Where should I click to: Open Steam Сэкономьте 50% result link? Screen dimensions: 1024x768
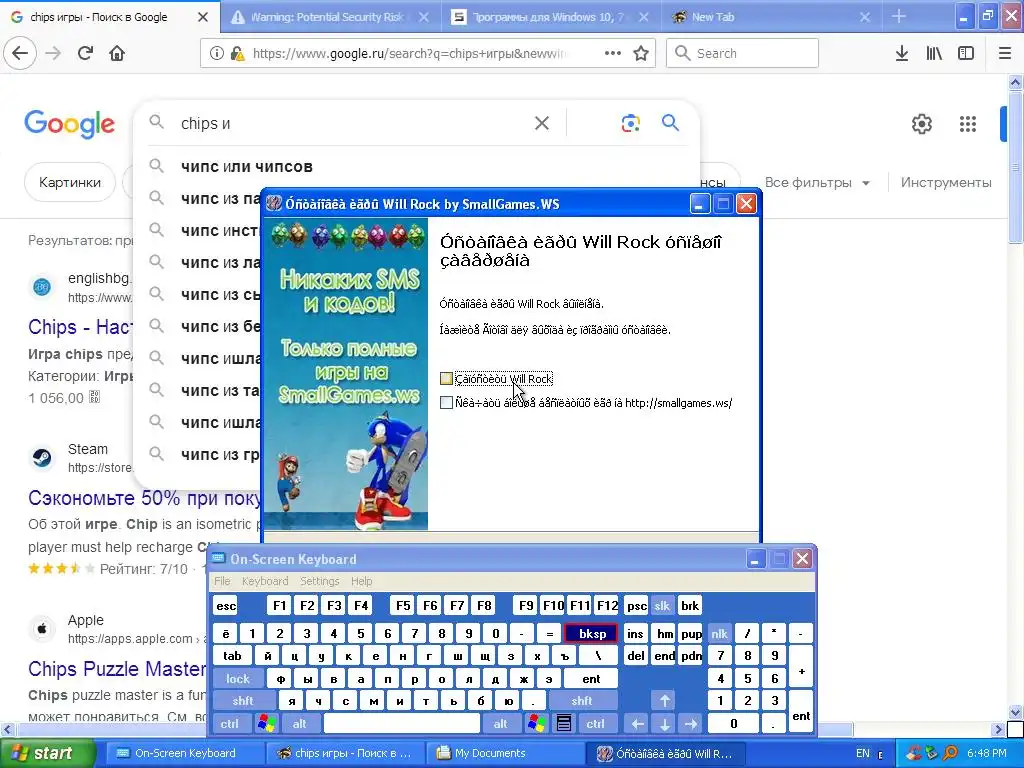point(145,498)
